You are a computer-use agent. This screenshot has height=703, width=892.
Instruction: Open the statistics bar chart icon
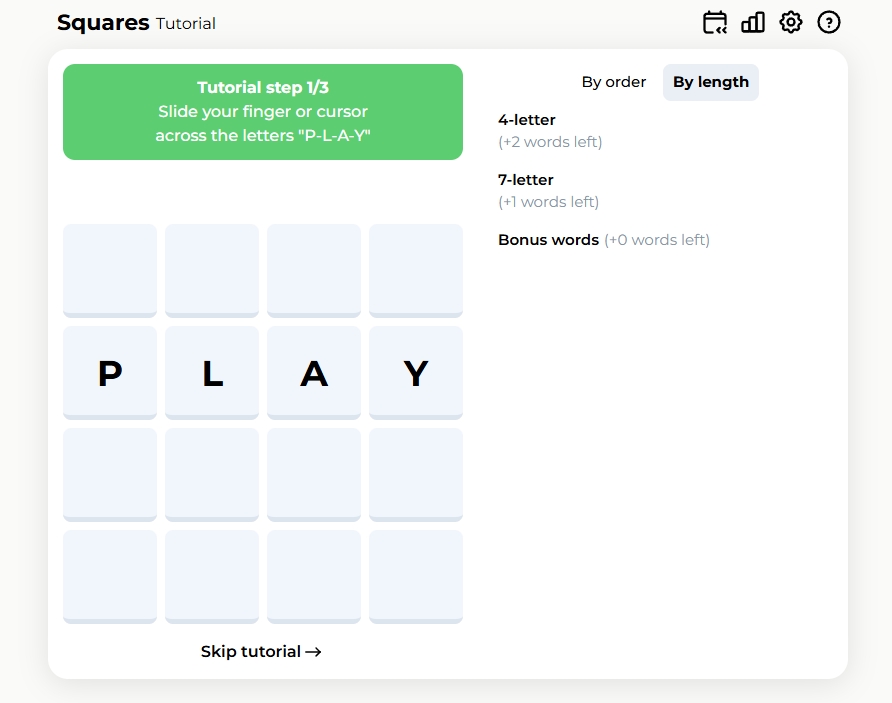coord(753,23)
